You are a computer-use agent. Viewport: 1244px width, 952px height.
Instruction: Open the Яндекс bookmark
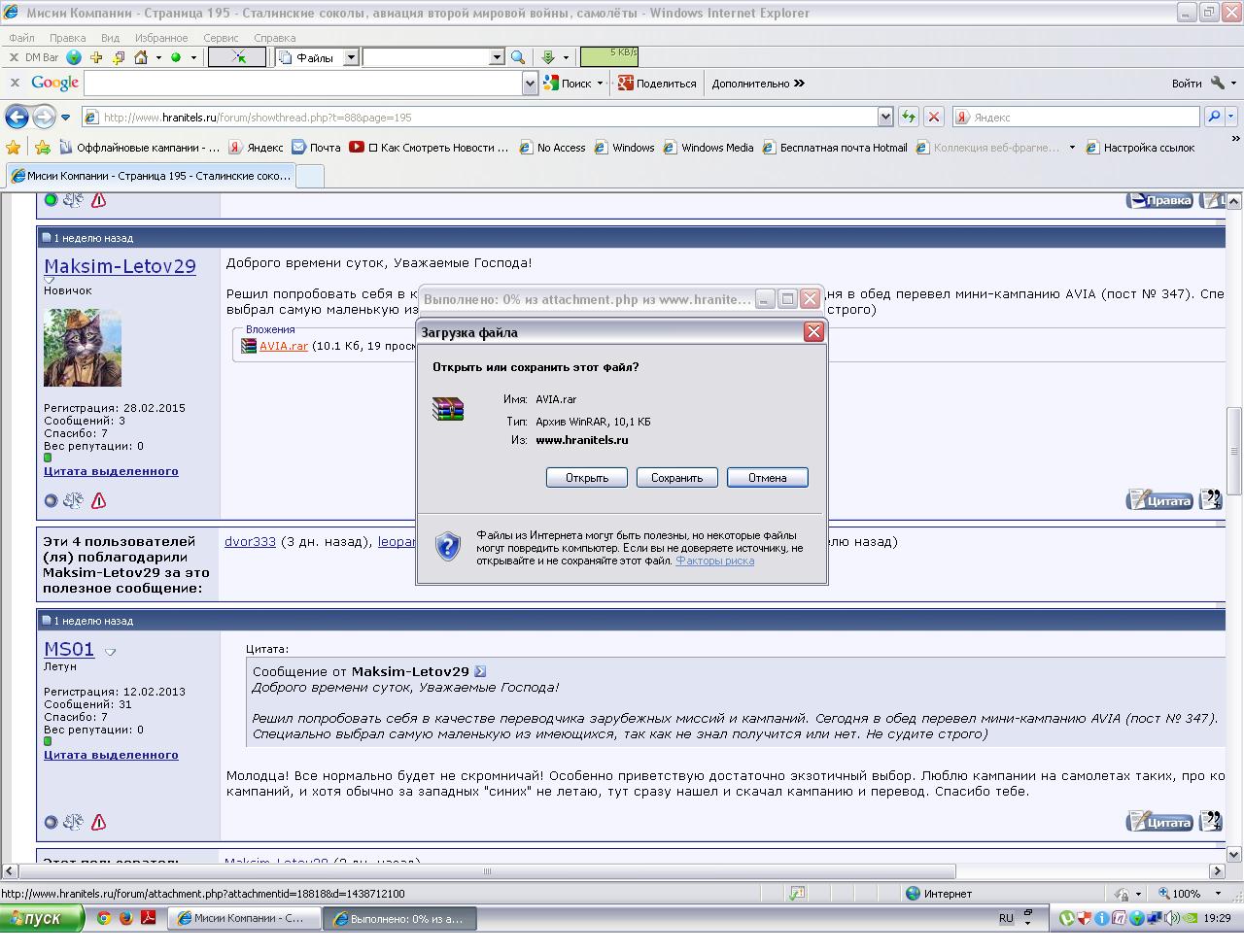pos(257,148)
